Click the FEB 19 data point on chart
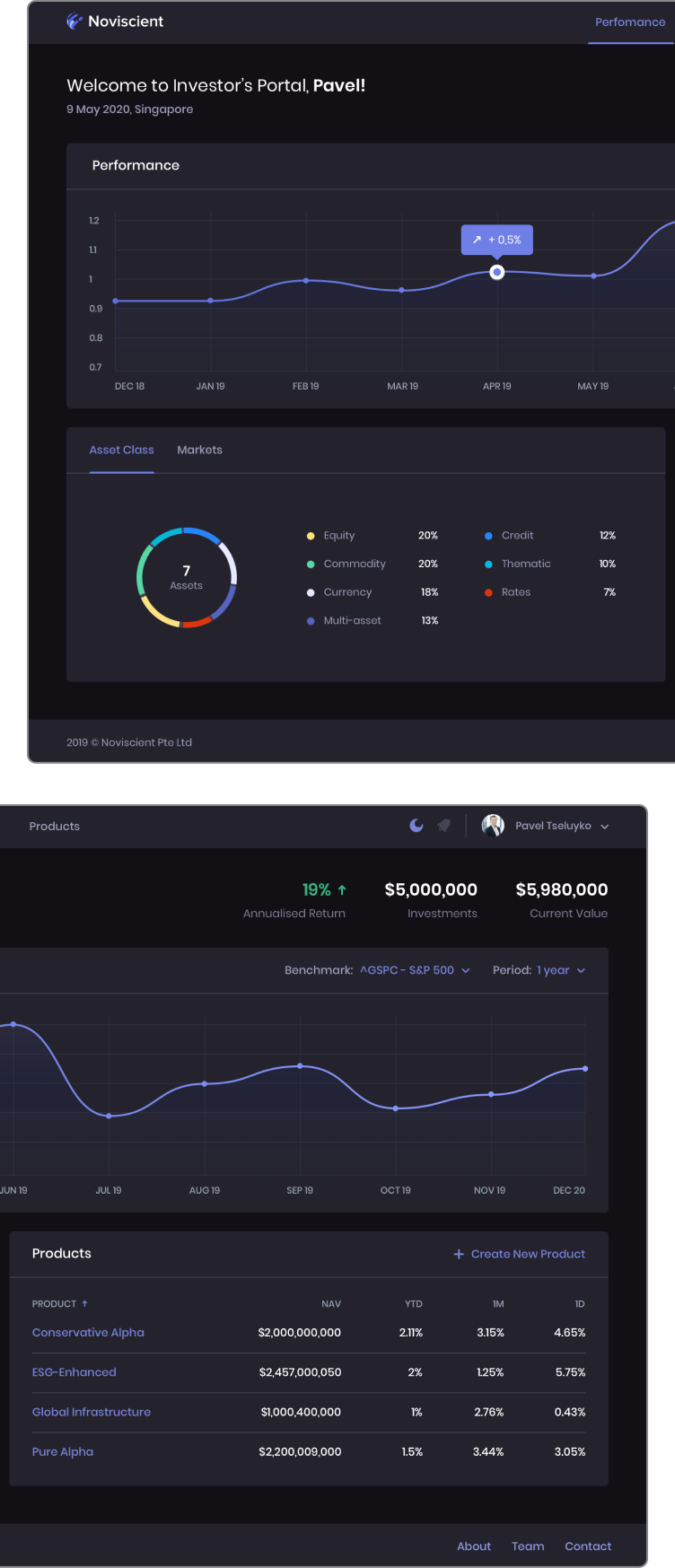 pos(306,281)
